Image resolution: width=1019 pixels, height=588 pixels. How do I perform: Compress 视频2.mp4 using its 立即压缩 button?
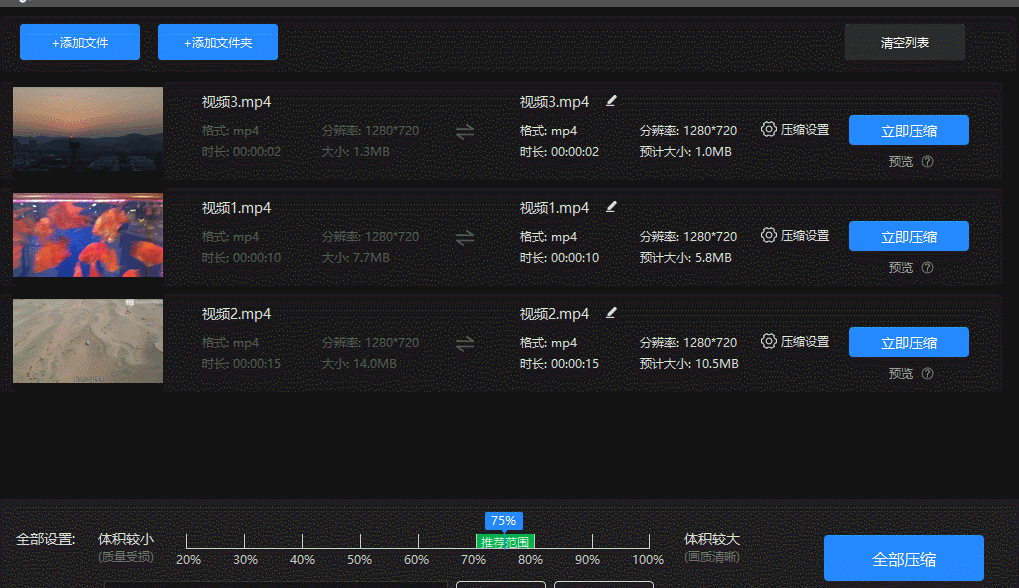tap(908, 341)
